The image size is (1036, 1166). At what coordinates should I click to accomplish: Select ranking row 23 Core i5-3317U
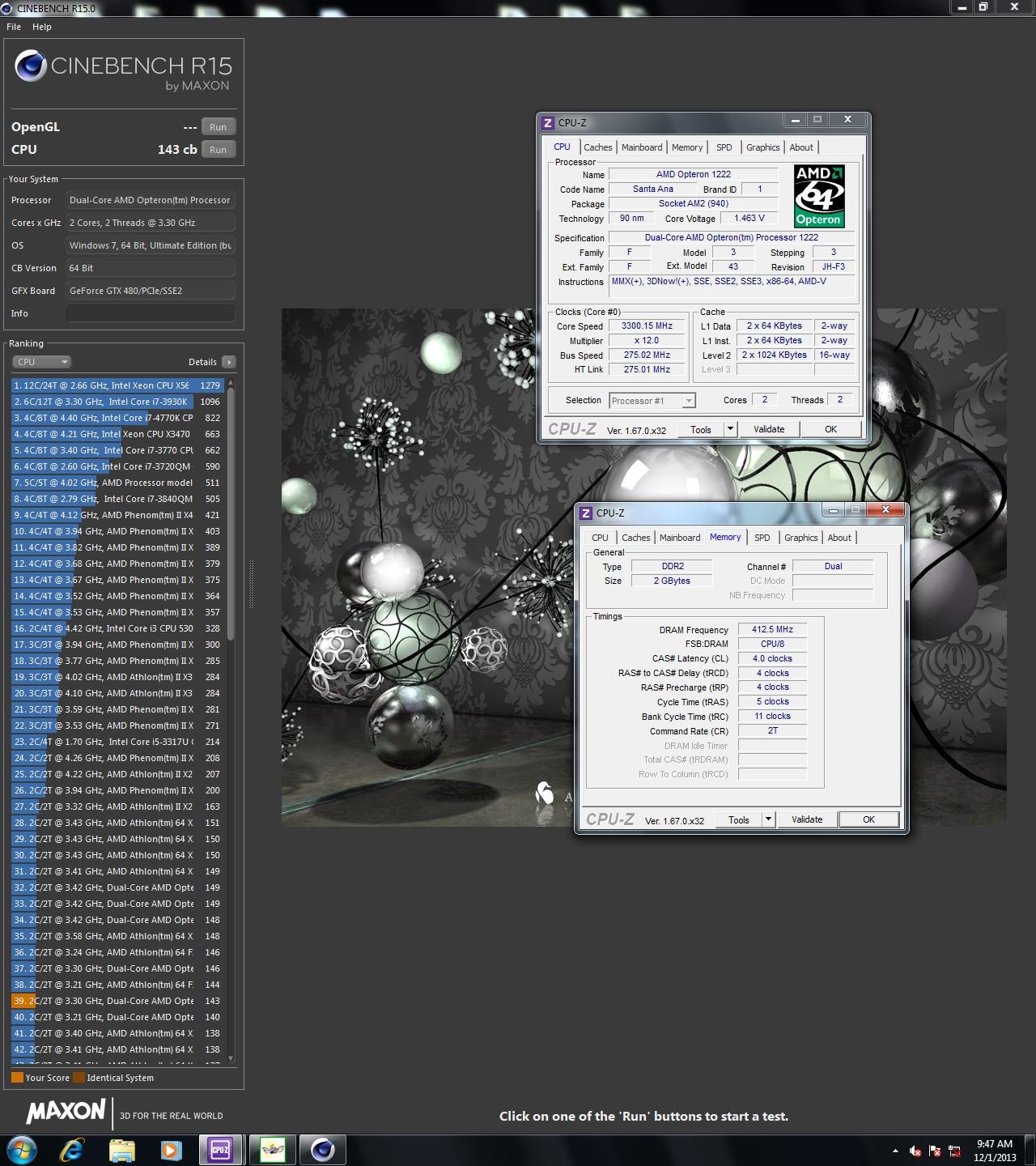[x=117, y=742]
